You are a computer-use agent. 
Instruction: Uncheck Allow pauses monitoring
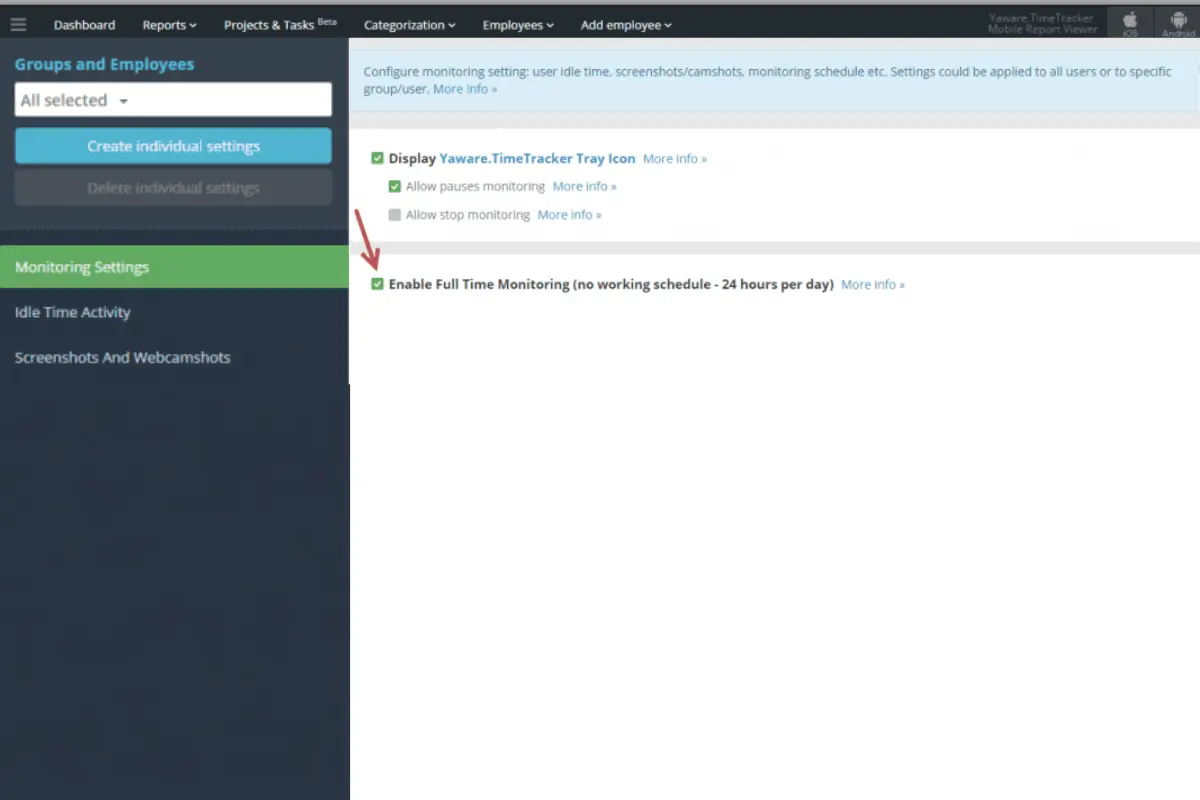(x=395, y=186)
